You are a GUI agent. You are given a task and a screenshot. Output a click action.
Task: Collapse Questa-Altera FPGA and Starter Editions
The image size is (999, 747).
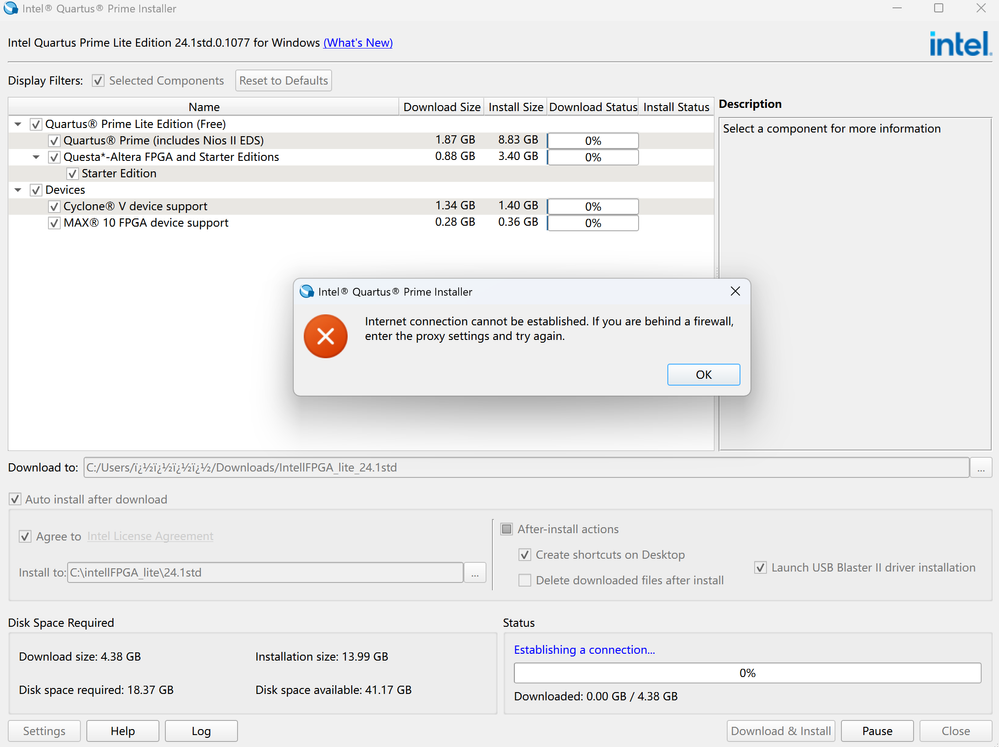pyautogui.click(x=36, y=157)
